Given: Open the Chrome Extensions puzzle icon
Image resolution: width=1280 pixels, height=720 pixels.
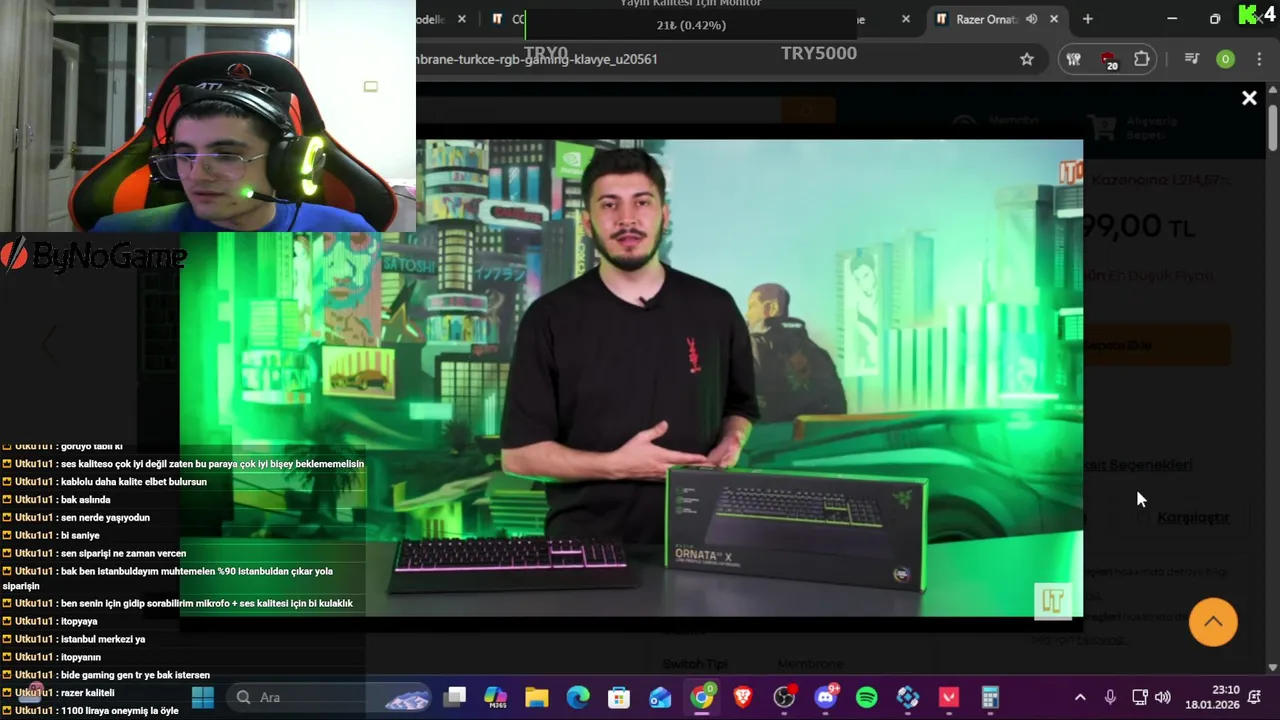Looking at the screenshot, I should pos(1141,59).
